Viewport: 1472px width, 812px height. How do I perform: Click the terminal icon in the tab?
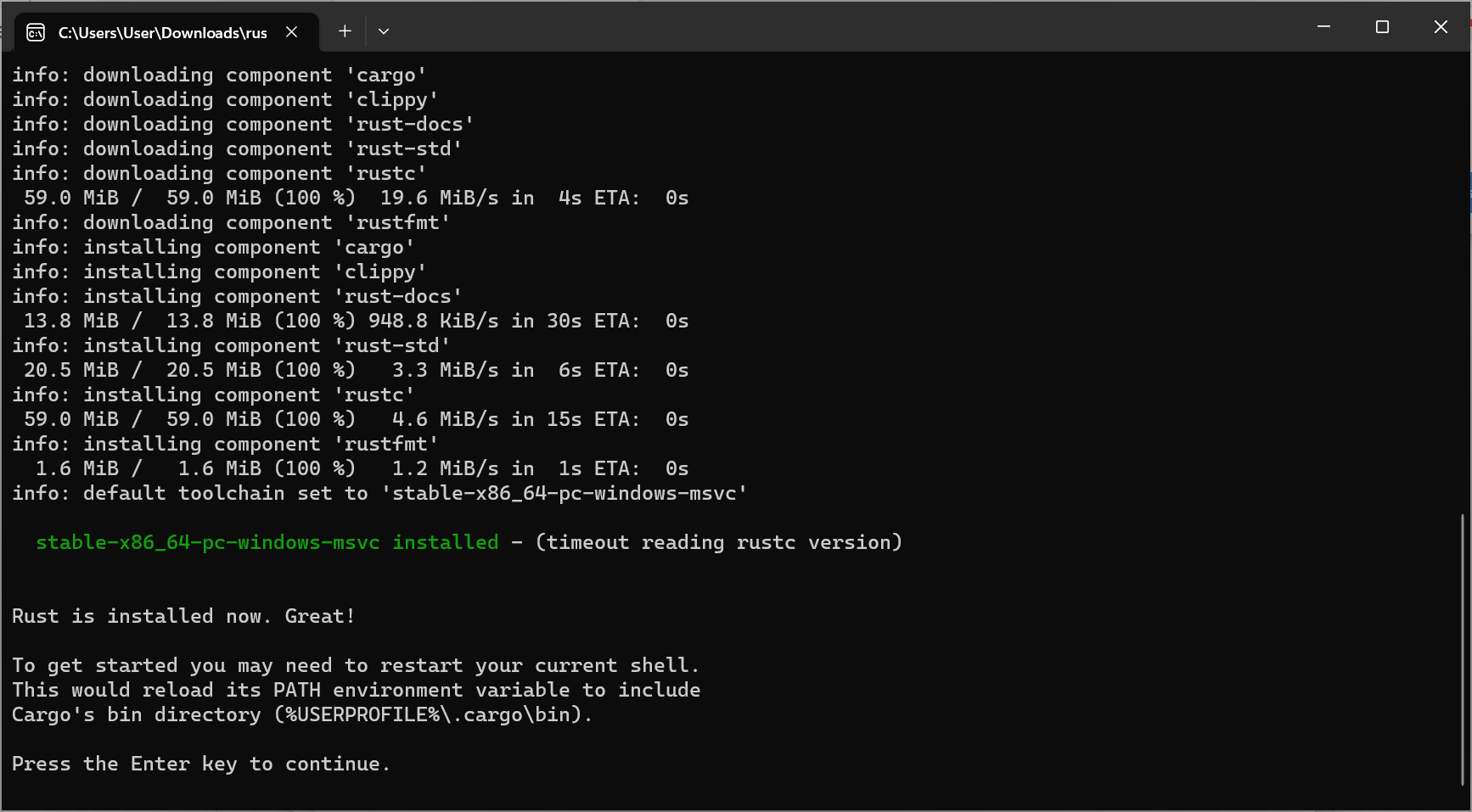click(36, 32)
